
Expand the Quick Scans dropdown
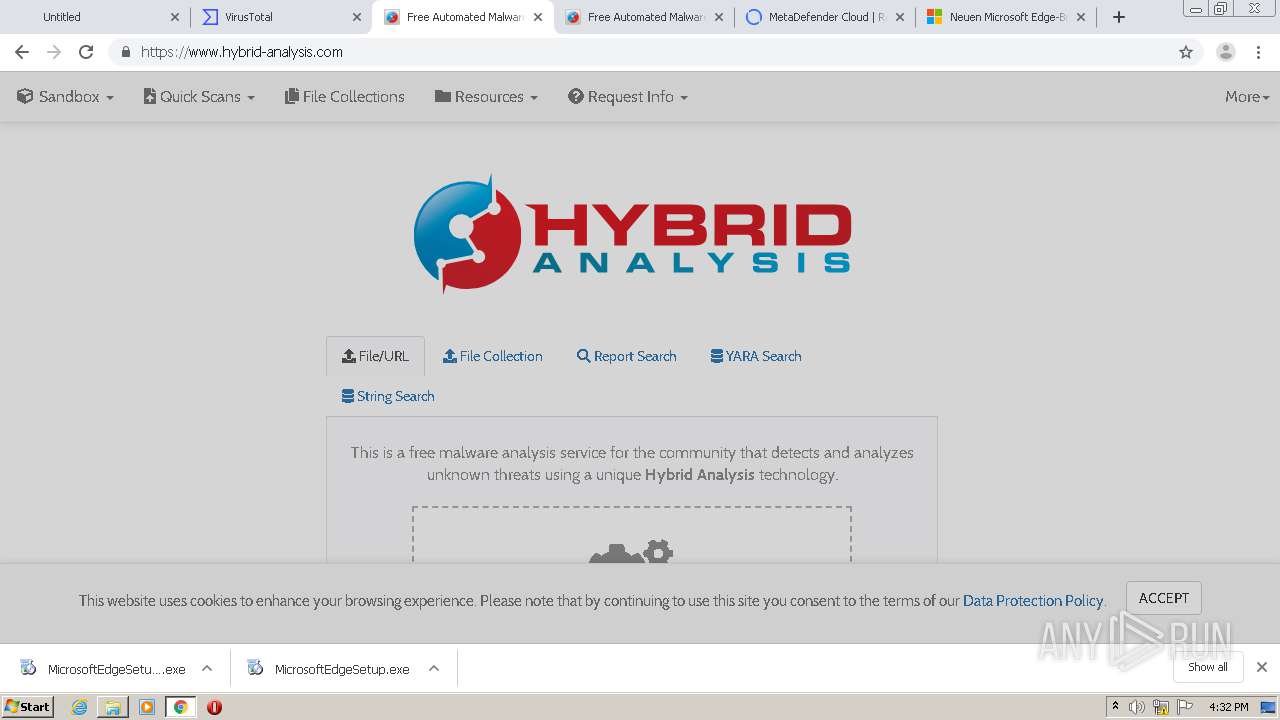[x=199, y=97]
